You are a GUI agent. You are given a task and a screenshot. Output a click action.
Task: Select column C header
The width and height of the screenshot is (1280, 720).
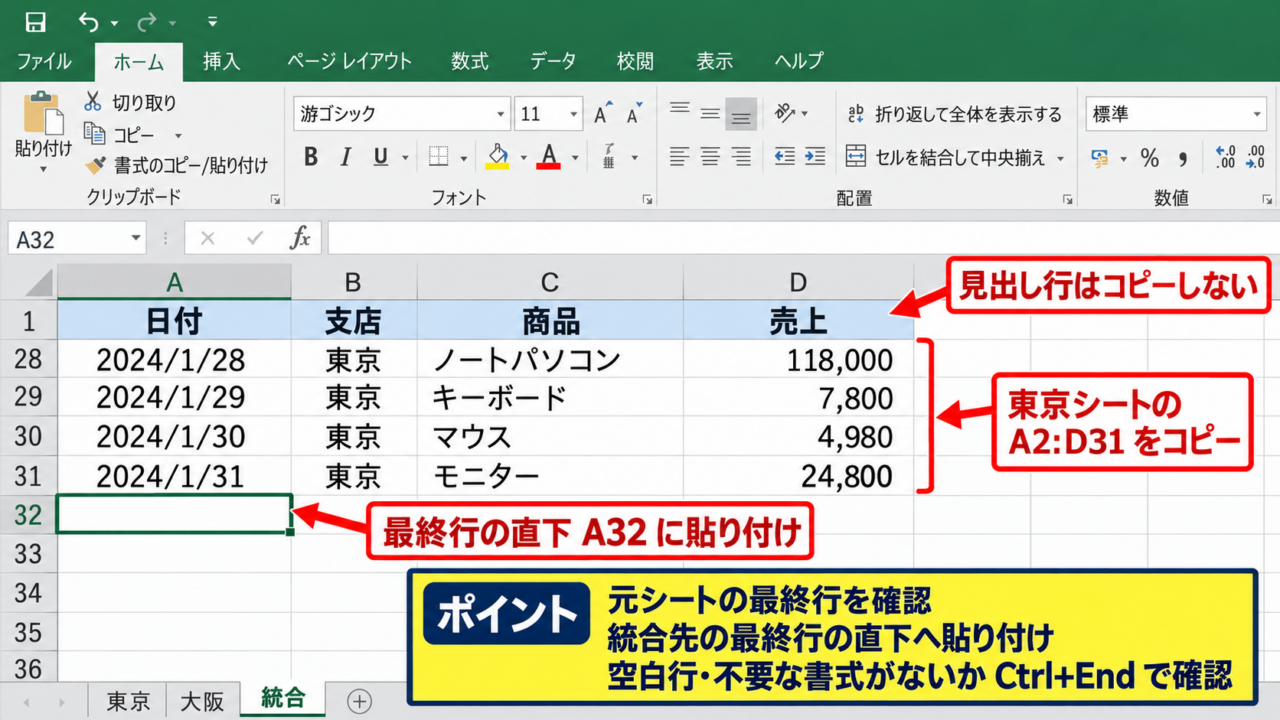point(550,282)
